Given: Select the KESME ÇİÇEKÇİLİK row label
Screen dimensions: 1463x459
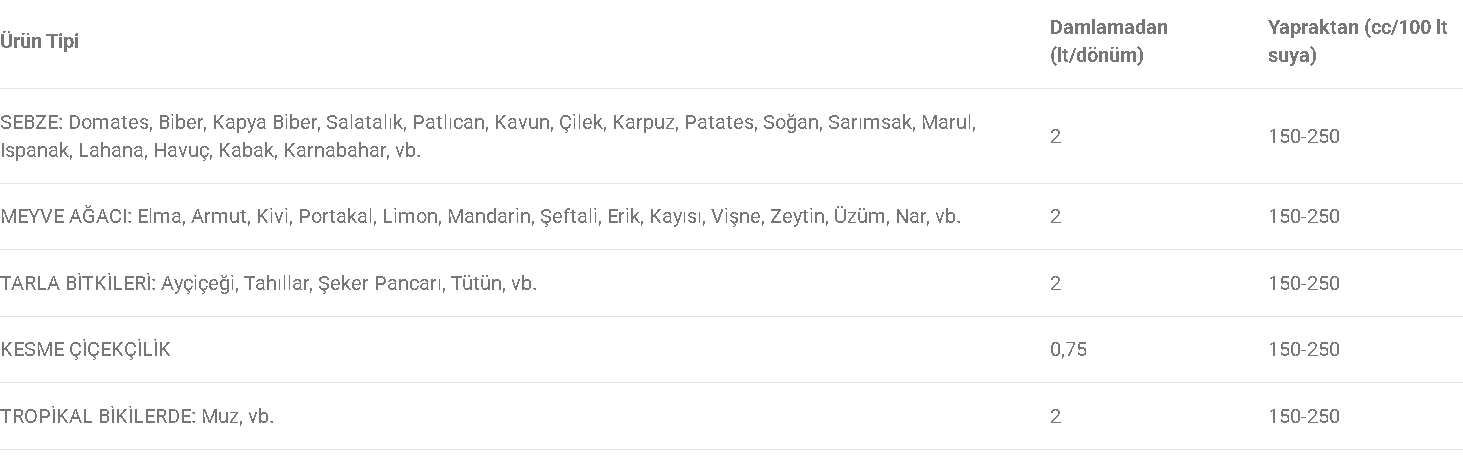Looking at the screenshot, I should coord(85,350).
